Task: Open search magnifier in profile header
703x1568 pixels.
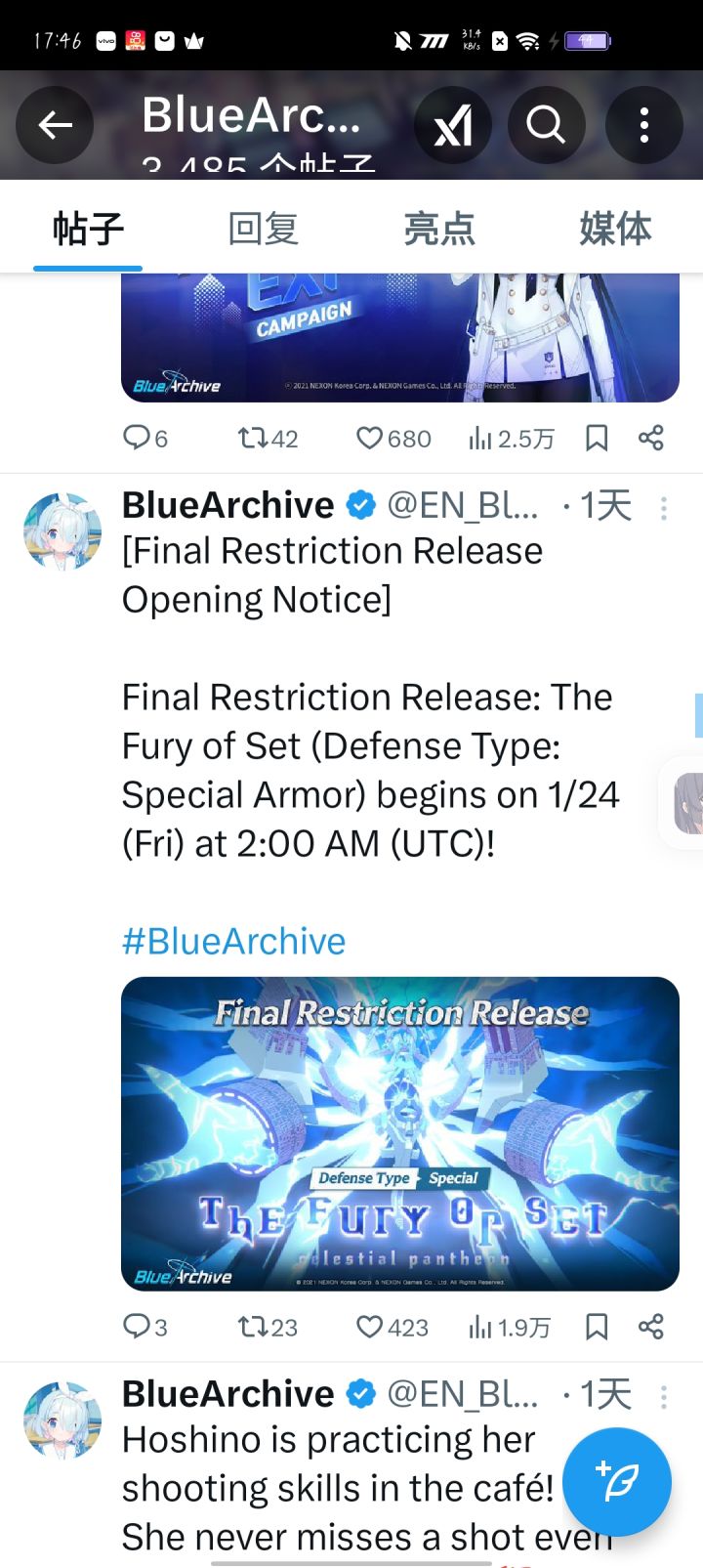Action: [547, 125]
